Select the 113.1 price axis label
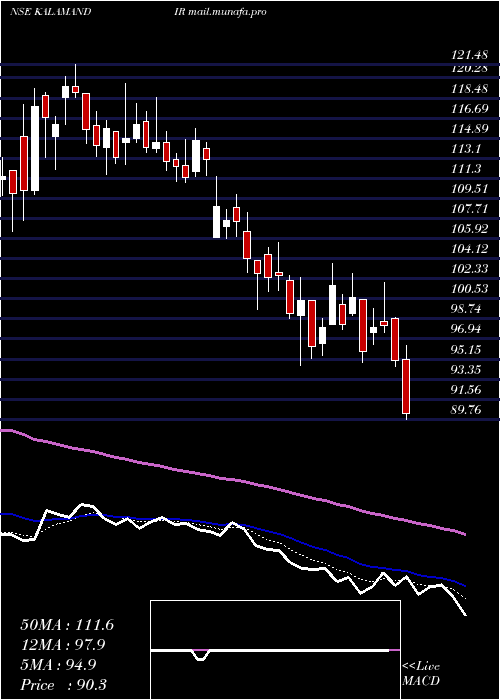The height and width of the screenshot is (700, 500). tap(466, 149)
